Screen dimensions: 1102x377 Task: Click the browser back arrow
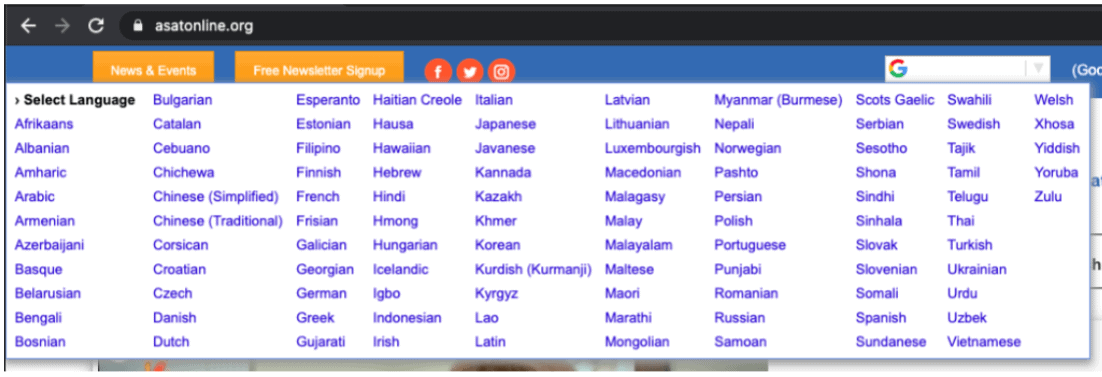coord(27,26)
